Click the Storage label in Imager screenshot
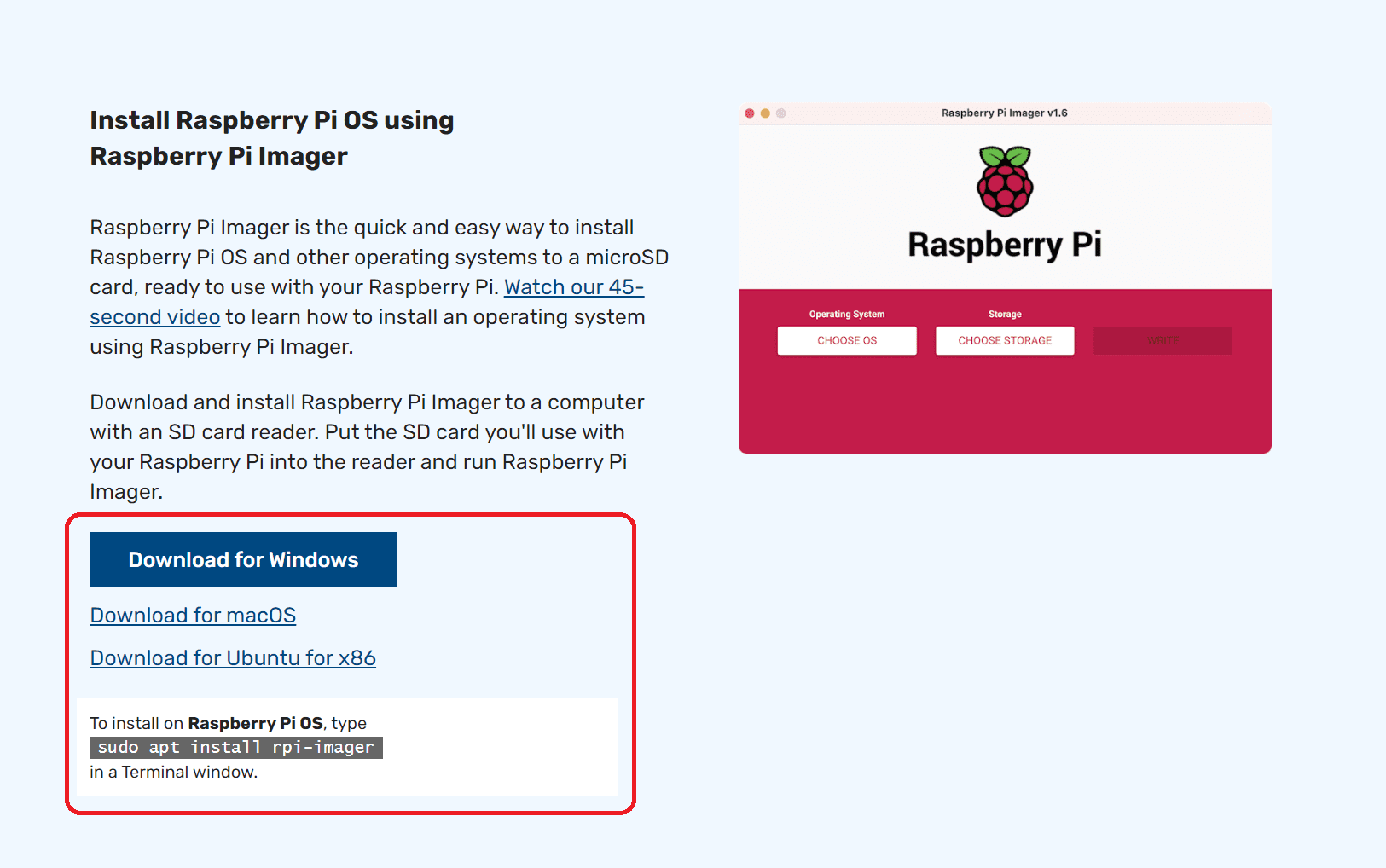The height and width of the screenshot is (868, 1386). coord(1005,314)
